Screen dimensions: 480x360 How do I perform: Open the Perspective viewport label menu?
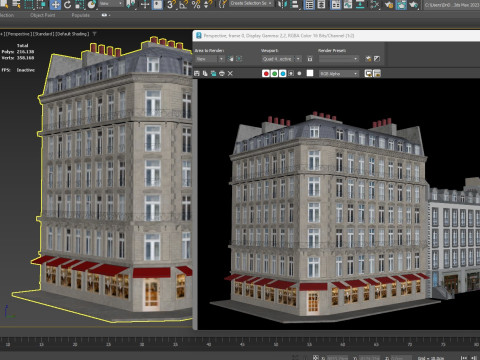point(18,34)
